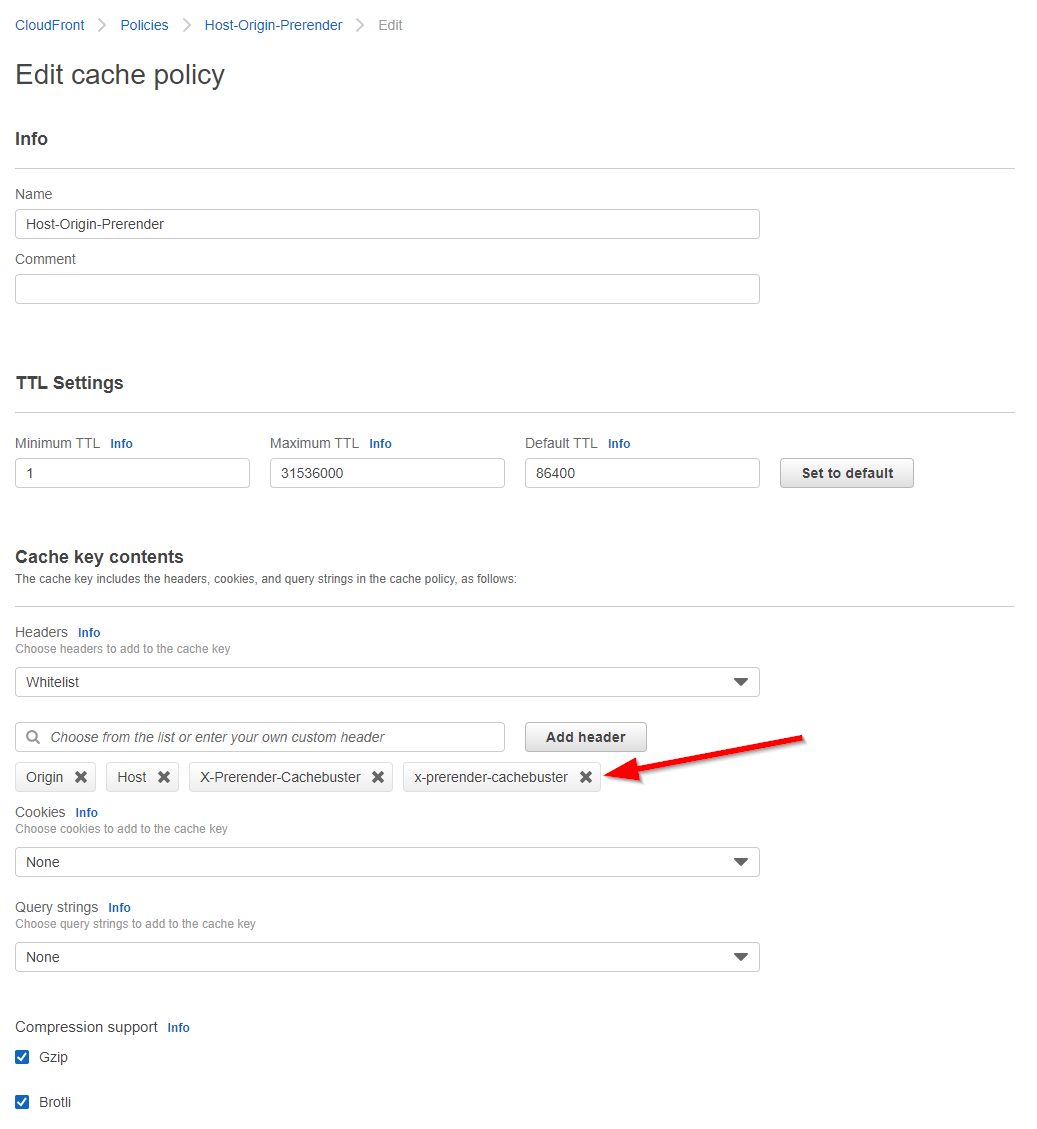Image resolution: width=1037 pixels, height=1129 pixels.
Task: Click the Set to default button
Action: [846, 472]
